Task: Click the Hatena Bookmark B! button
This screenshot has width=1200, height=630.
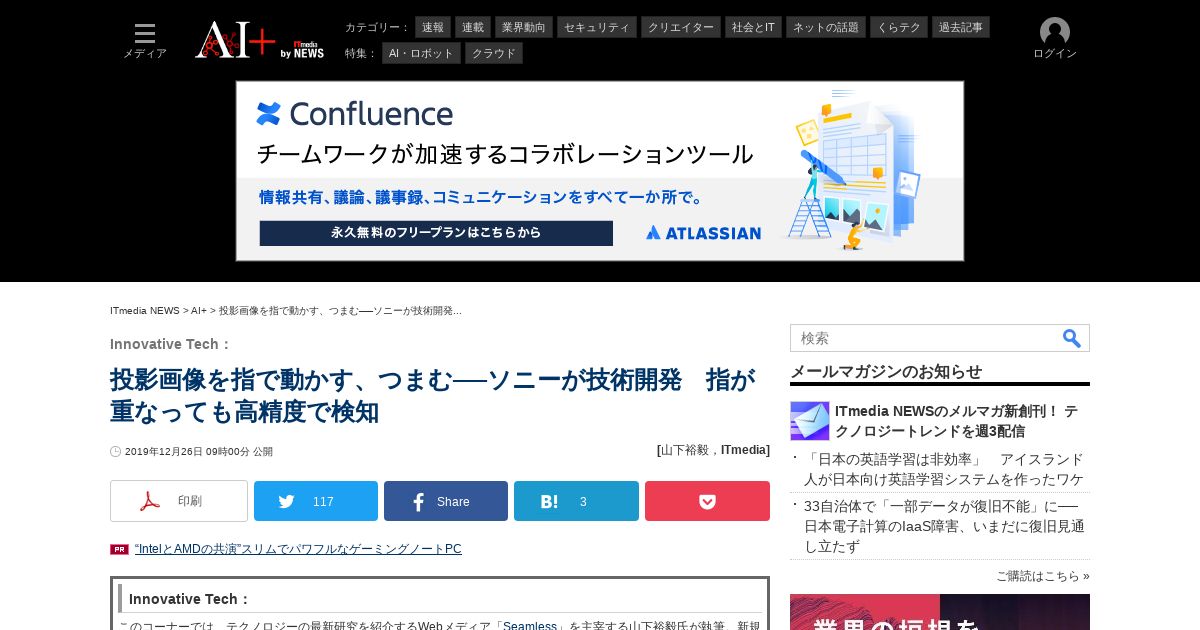Action: point(576,501)
